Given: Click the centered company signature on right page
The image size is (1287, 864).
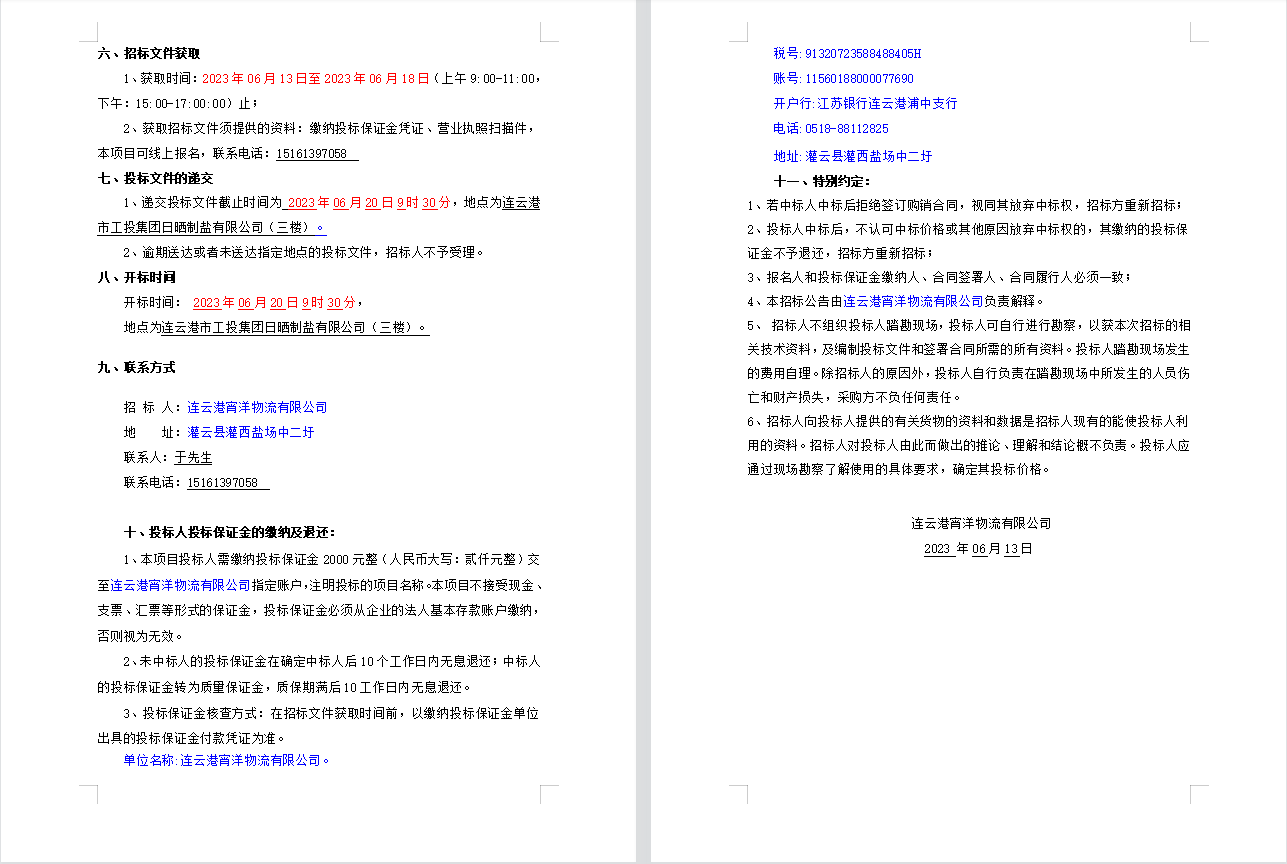Looking at the screenshot, I should (980, 523).
